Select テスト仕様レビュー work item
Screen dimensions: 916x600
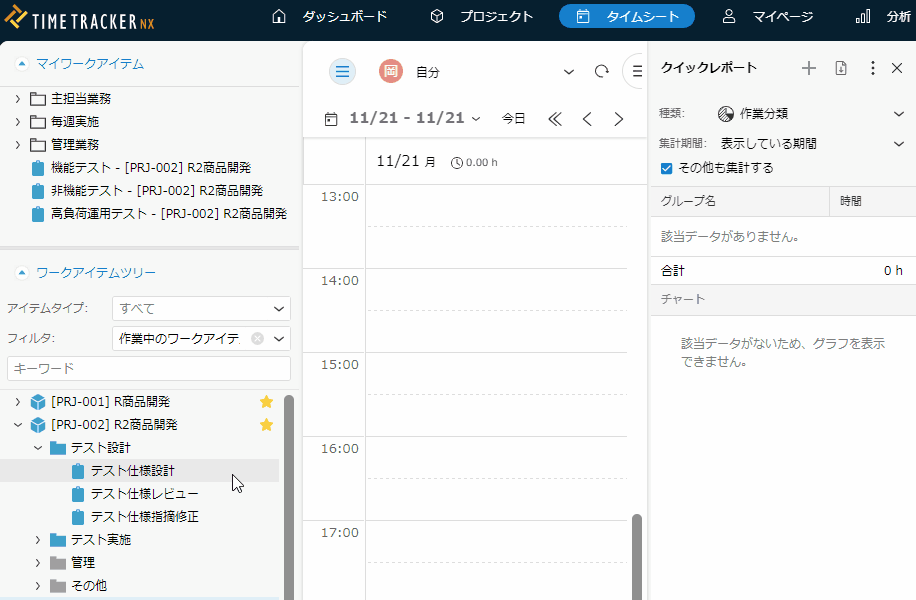click(144, 494)
